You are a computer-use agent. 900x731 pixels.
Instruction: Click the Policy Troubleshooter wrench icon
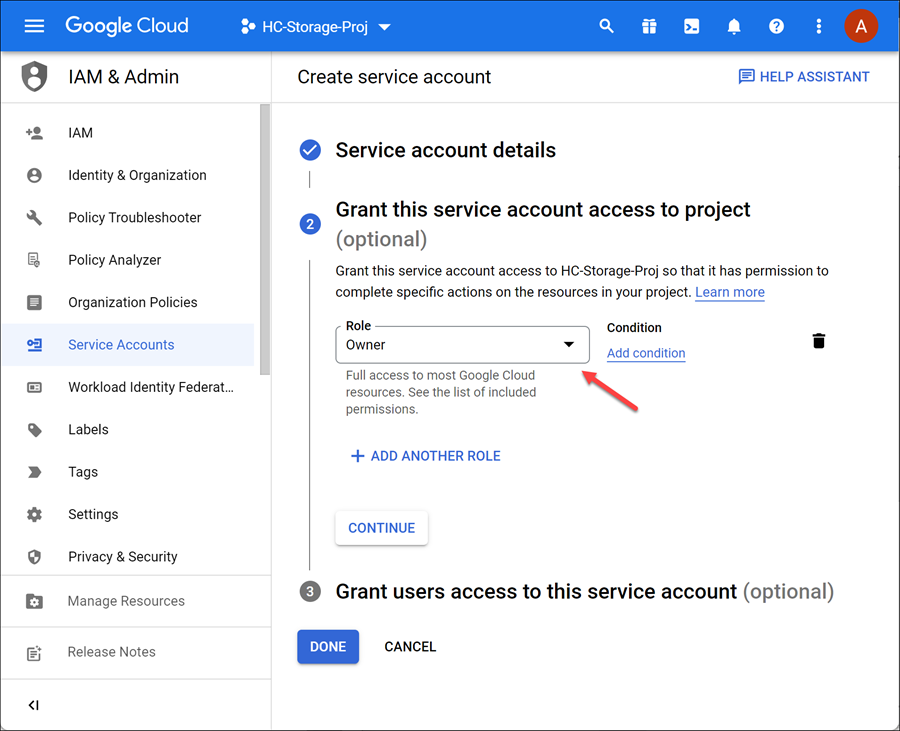(34, 217)
